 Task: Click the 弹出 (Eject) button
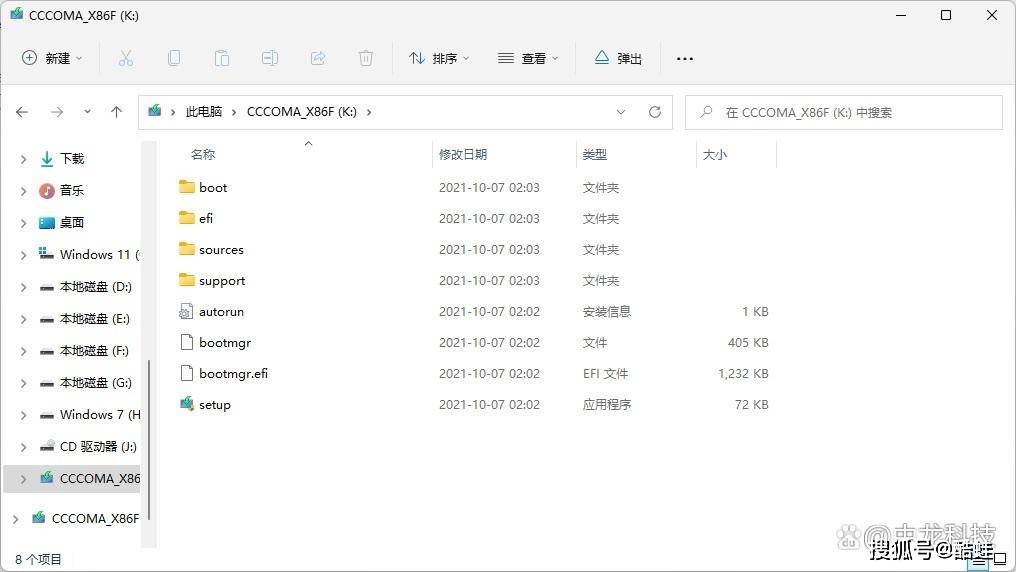[618, 58]
